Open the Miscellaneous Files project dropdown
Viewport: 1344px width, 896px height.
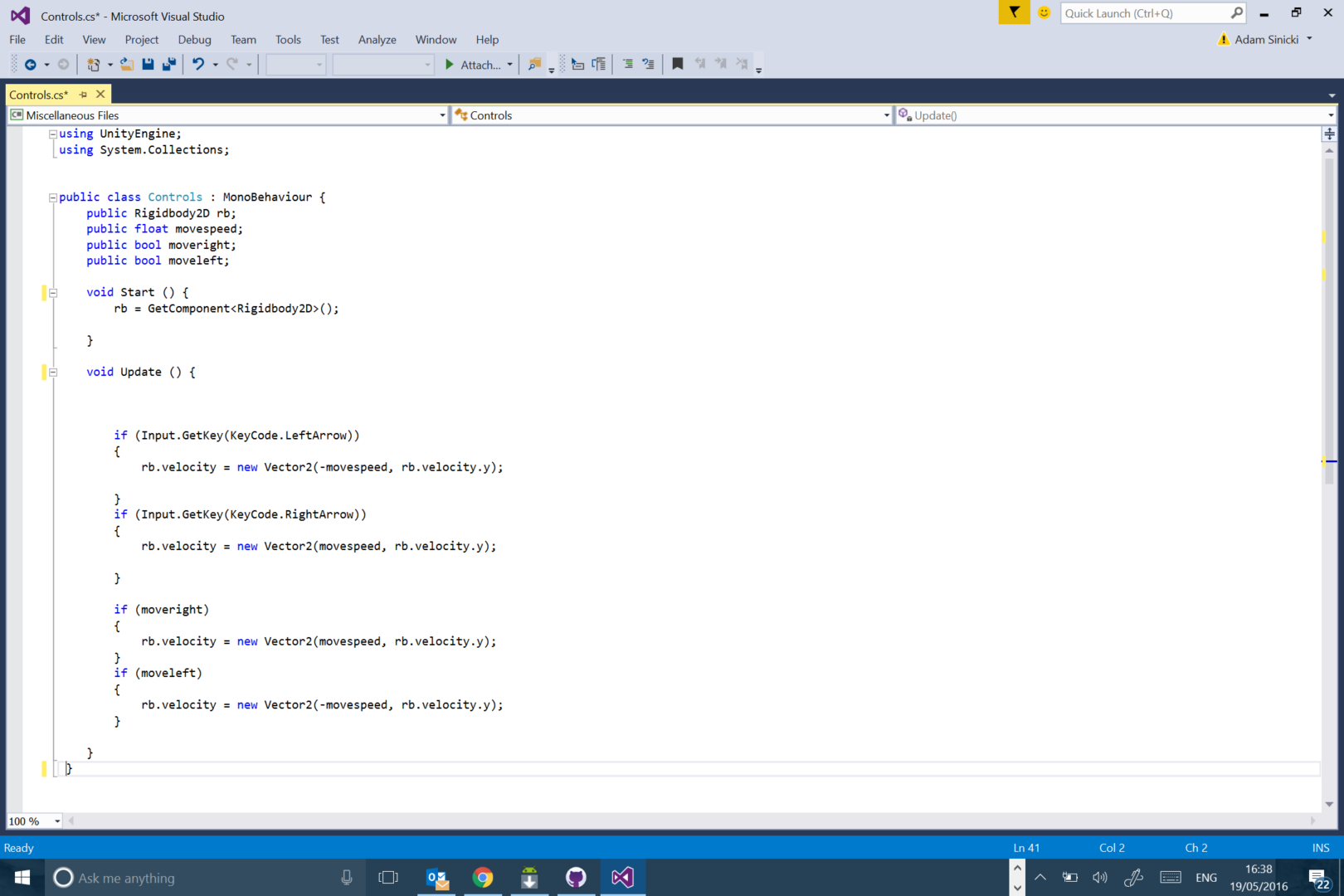tap(441, 115)
